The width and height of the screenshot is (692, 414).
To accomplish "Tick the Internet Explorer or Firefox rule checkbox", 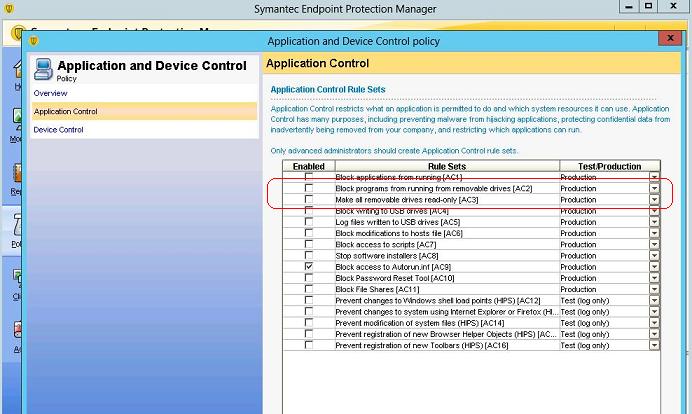I will (x=309, y=312).
